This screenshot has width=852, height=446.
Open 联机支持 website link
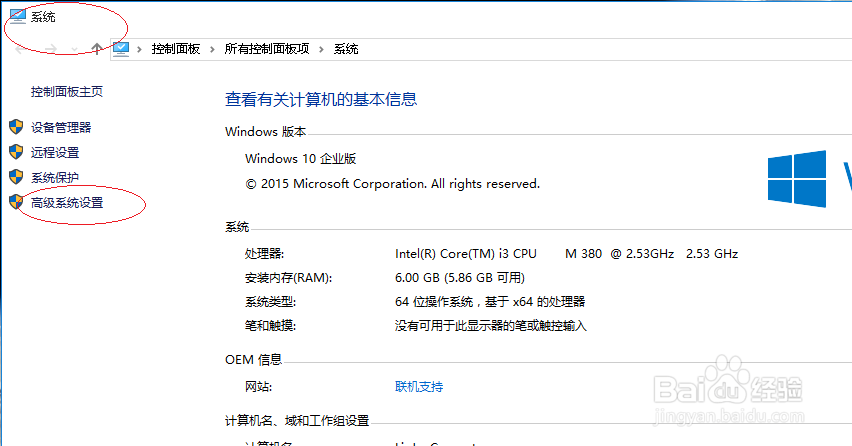point(419,387)
